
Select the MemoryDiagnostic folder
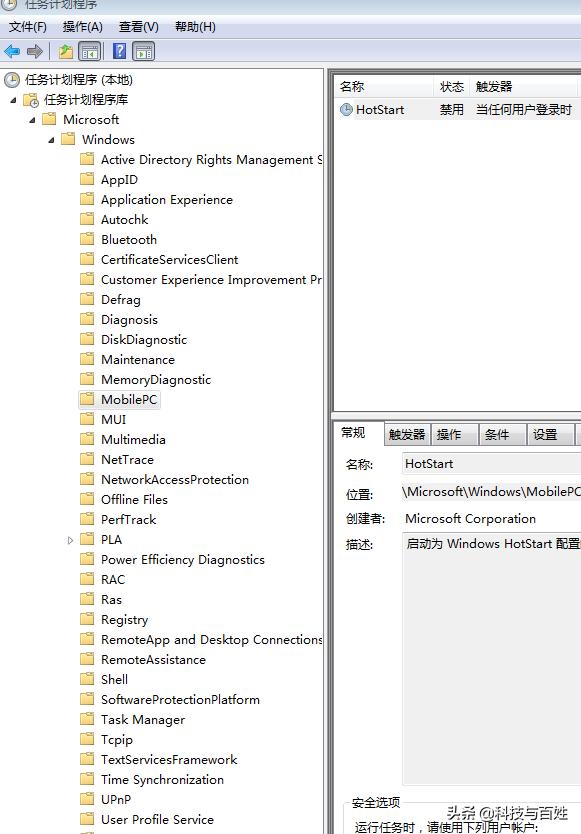point(156,379)
